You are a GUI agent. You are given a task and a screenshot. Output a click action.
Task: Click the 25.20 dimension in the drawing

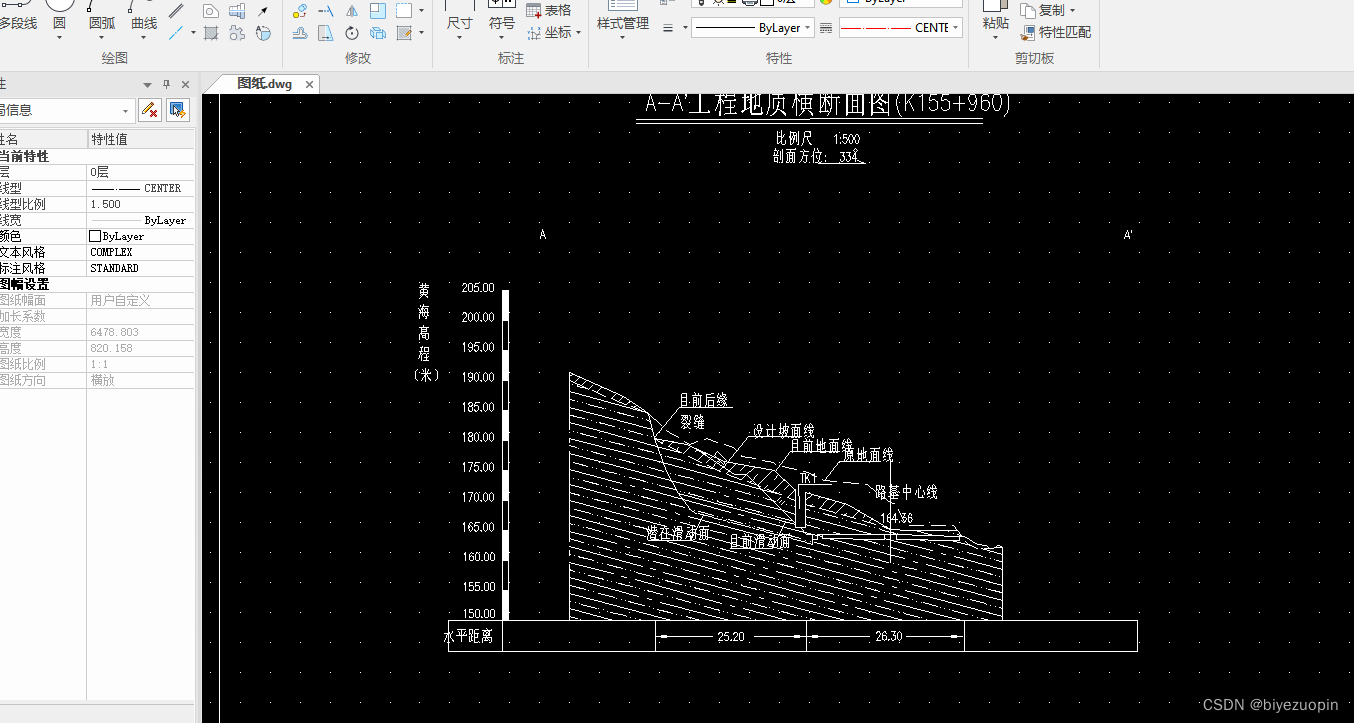(x=731, y=636)
